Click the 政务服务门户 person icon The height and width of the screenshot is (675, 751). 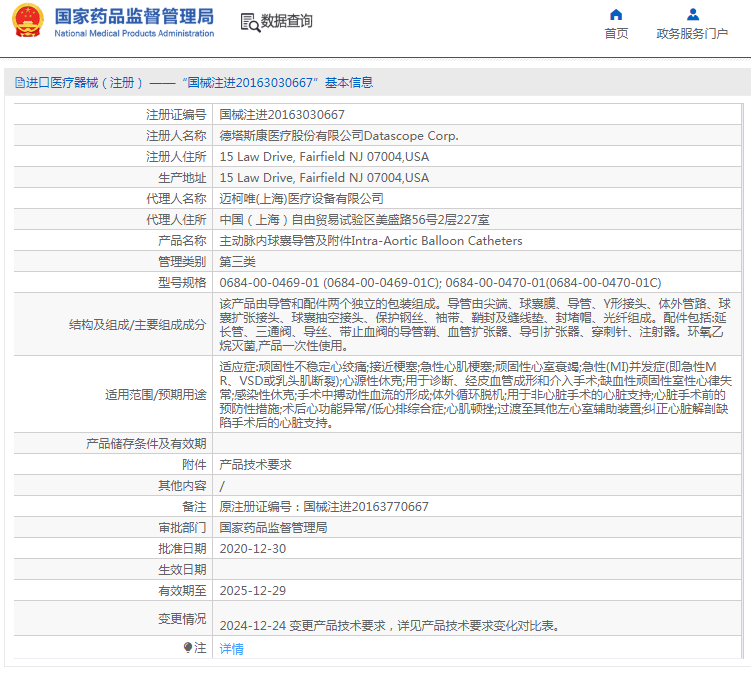[693, 14]
